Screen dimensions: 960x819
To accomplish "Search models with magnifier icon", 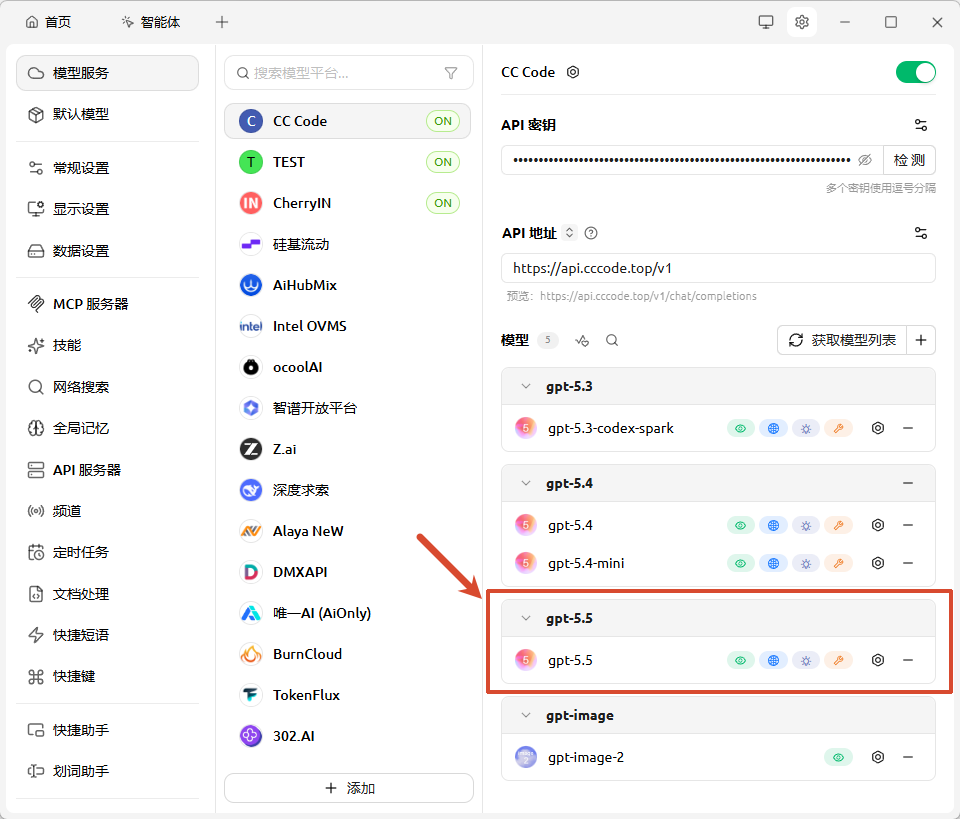I will [x=612, y=340].
